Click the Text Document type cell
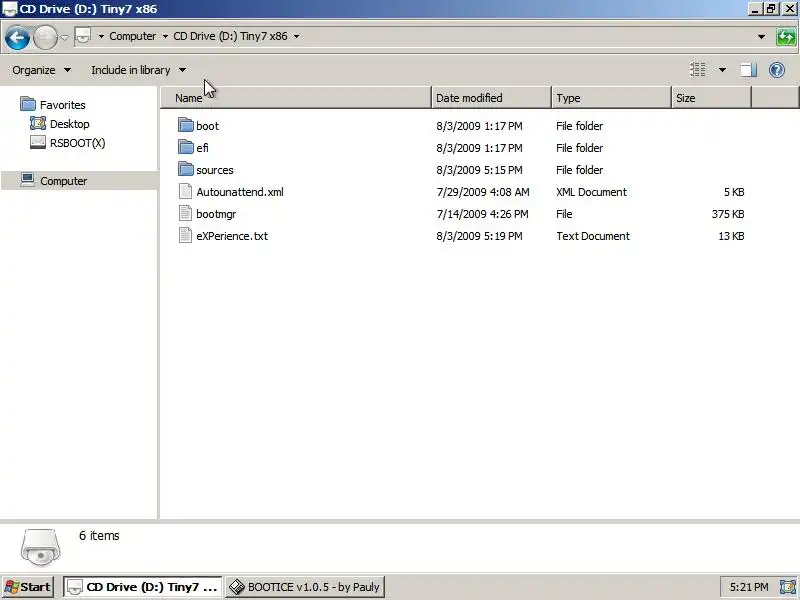 pos(593,236)
